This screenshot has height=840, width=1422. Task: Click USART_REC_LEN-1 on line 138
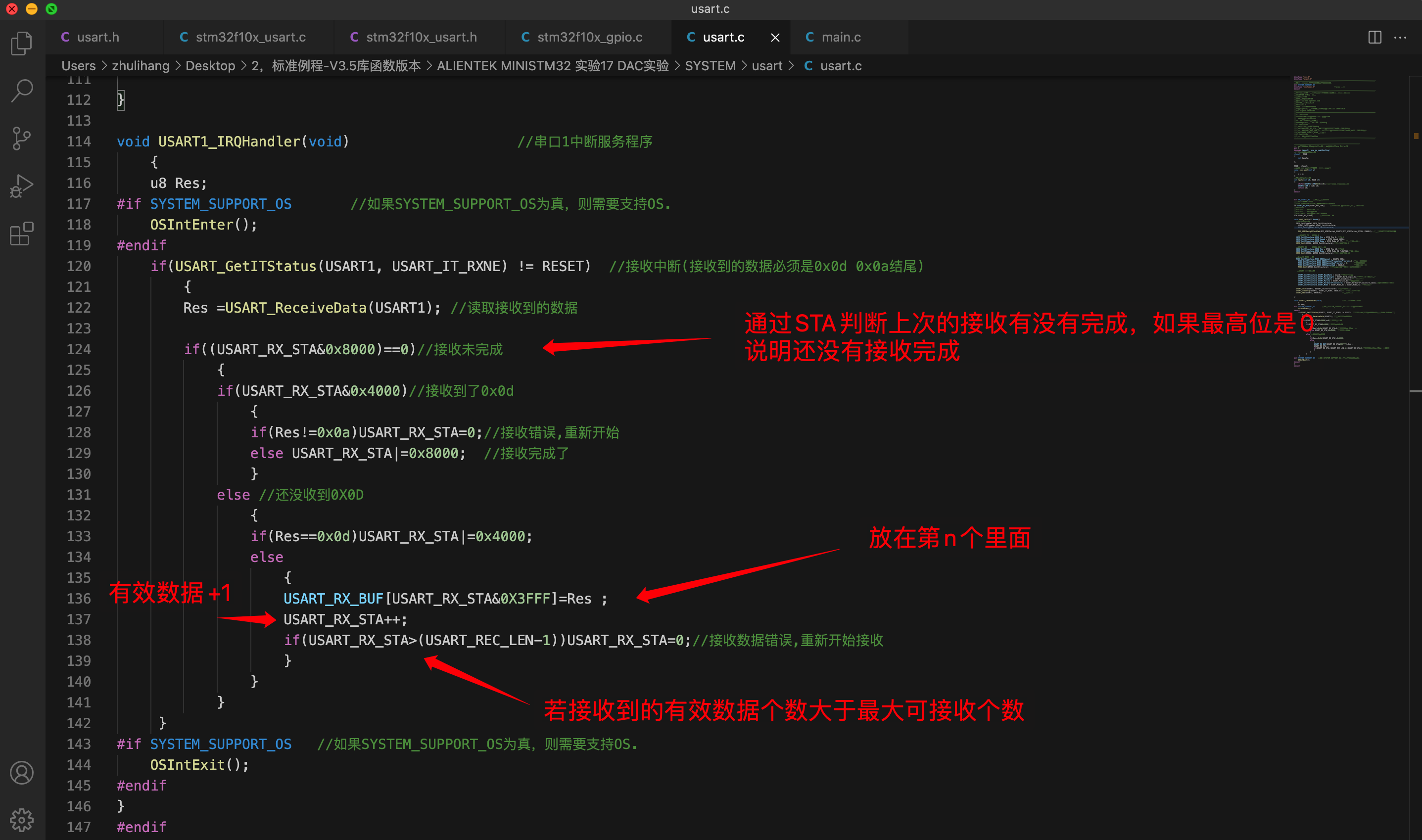(x=487, y=640)
